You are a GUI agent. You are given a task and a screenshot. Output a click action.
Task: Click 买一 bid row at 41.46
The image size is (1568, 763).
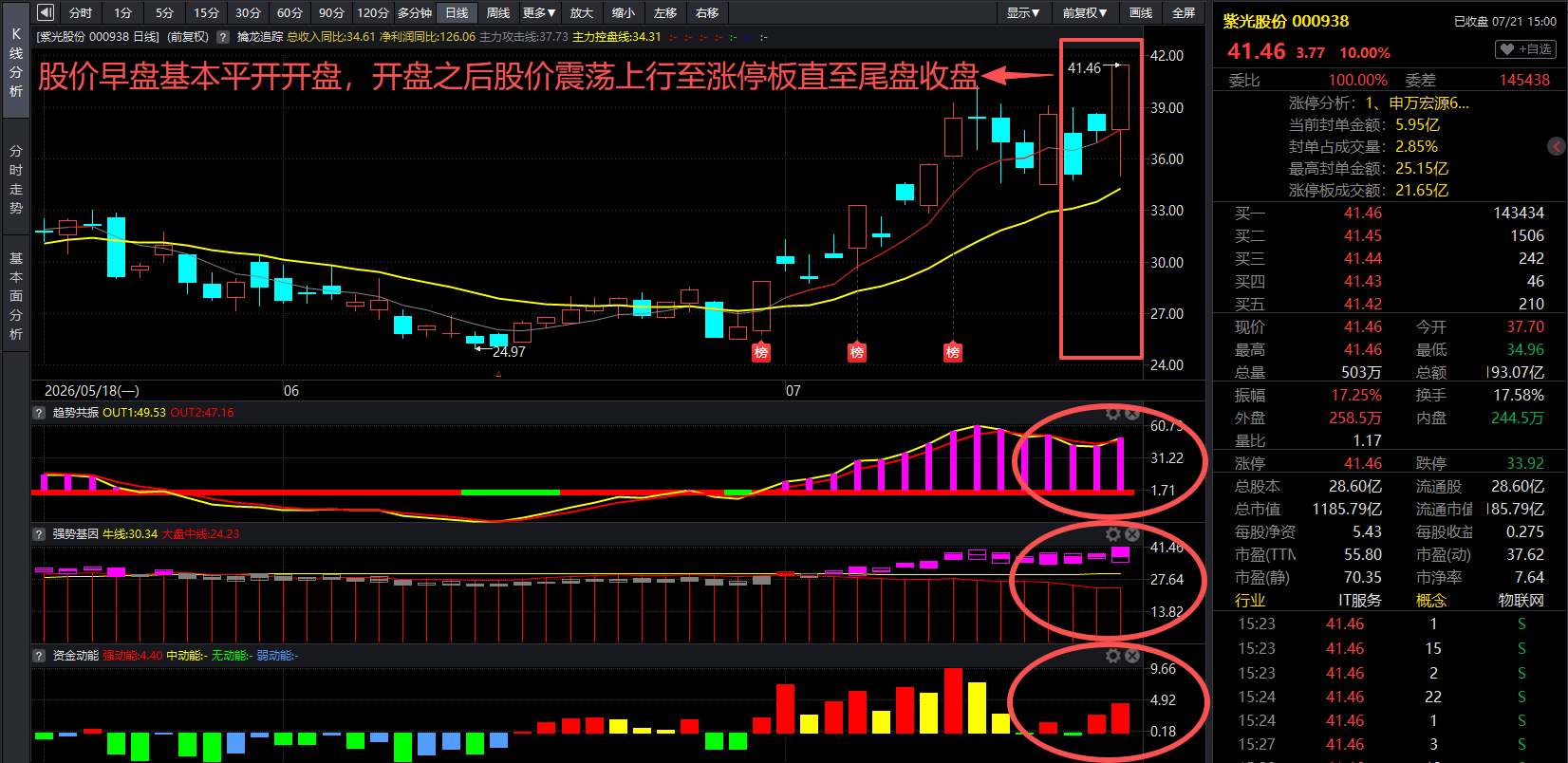point(1390,213)
